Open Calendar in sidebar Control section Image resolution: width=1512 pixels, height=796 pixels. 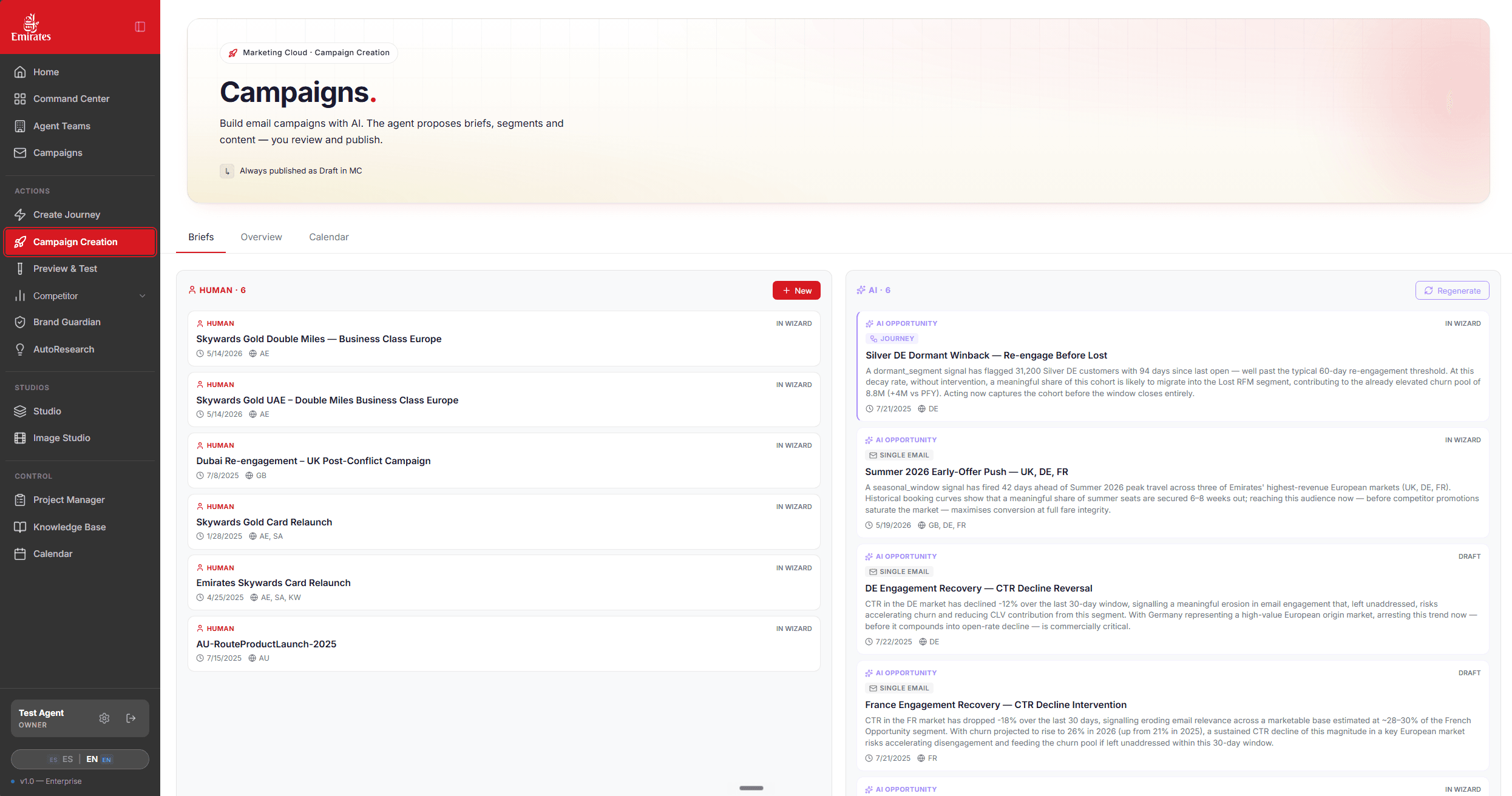(x=80, y=553)
